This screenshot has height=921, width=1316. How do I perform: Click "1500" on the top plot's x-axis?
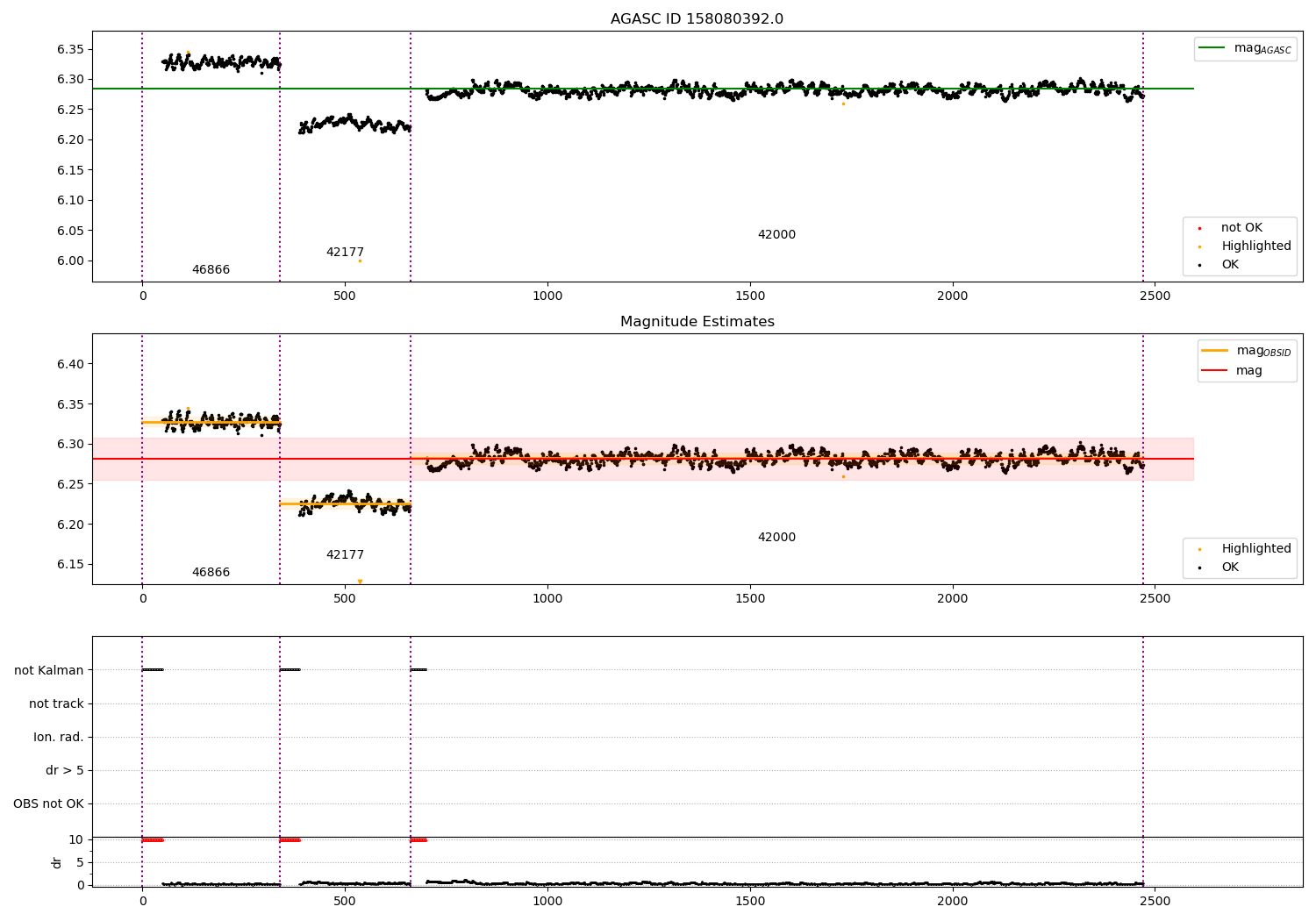[749, 296]
